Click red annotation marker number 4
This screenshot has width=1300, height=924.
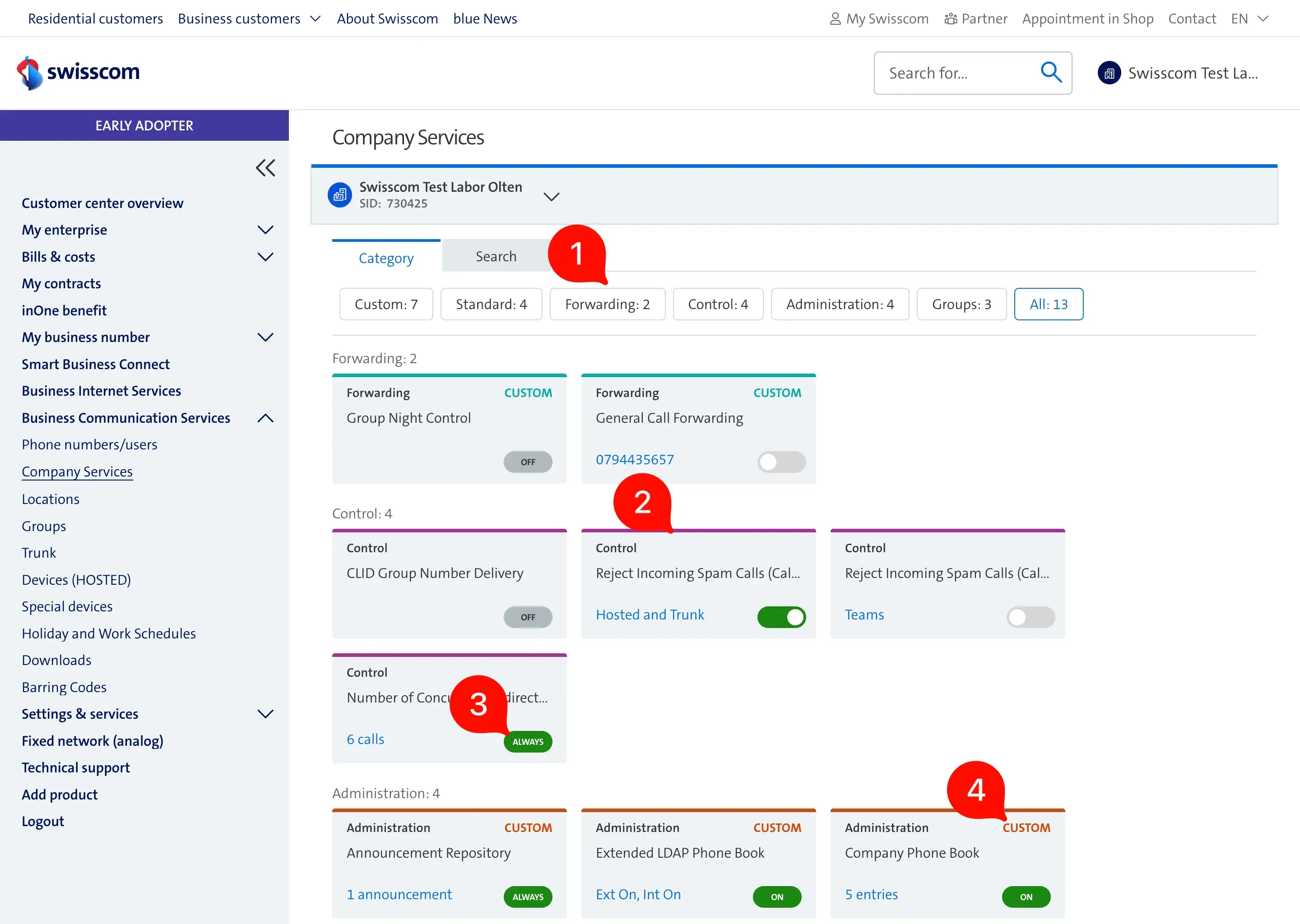tap(975, 790)
